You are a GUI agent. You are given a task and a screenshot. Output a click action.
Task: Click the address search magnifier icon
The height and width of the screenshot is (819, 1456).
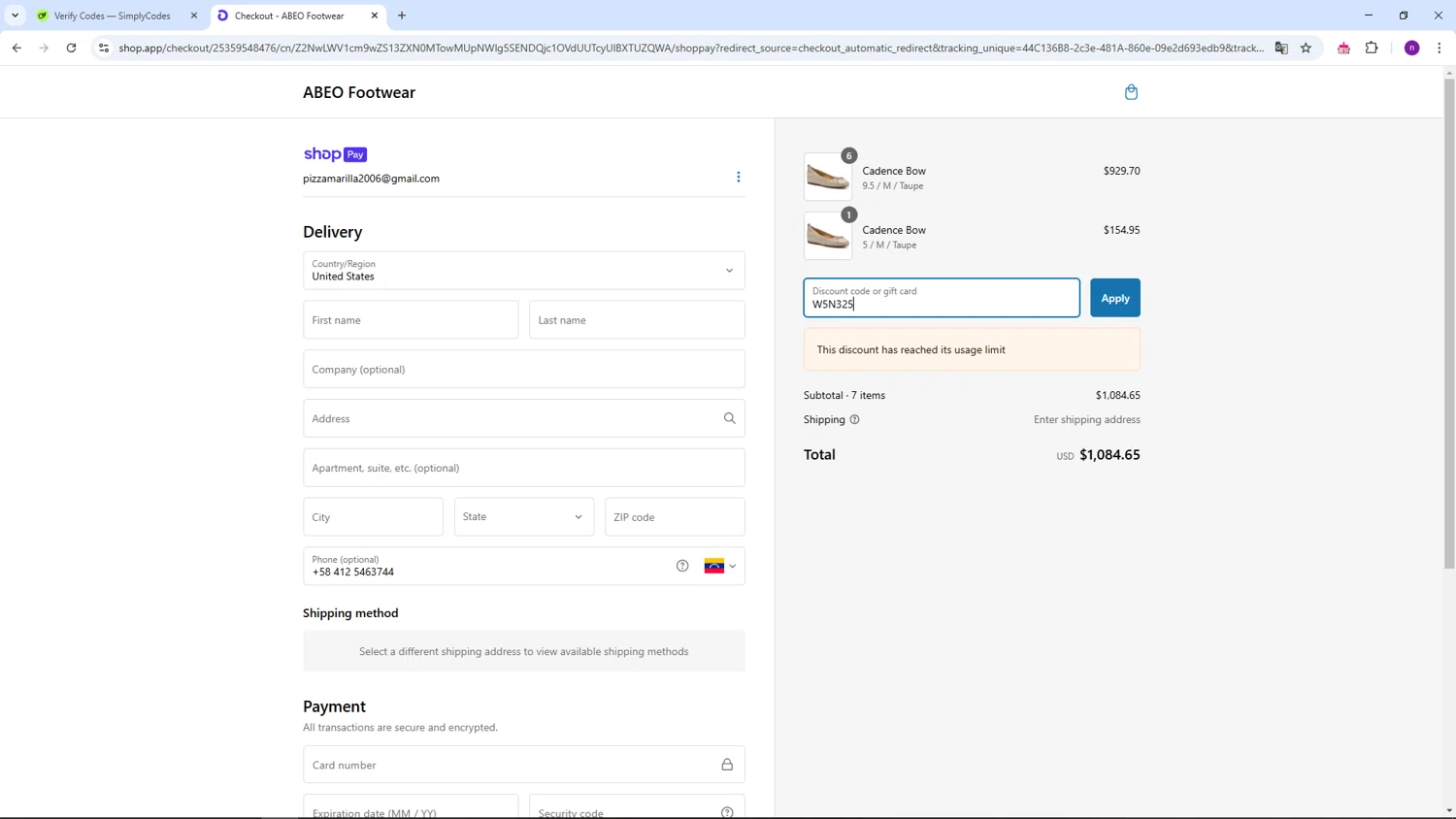point(729,418)
